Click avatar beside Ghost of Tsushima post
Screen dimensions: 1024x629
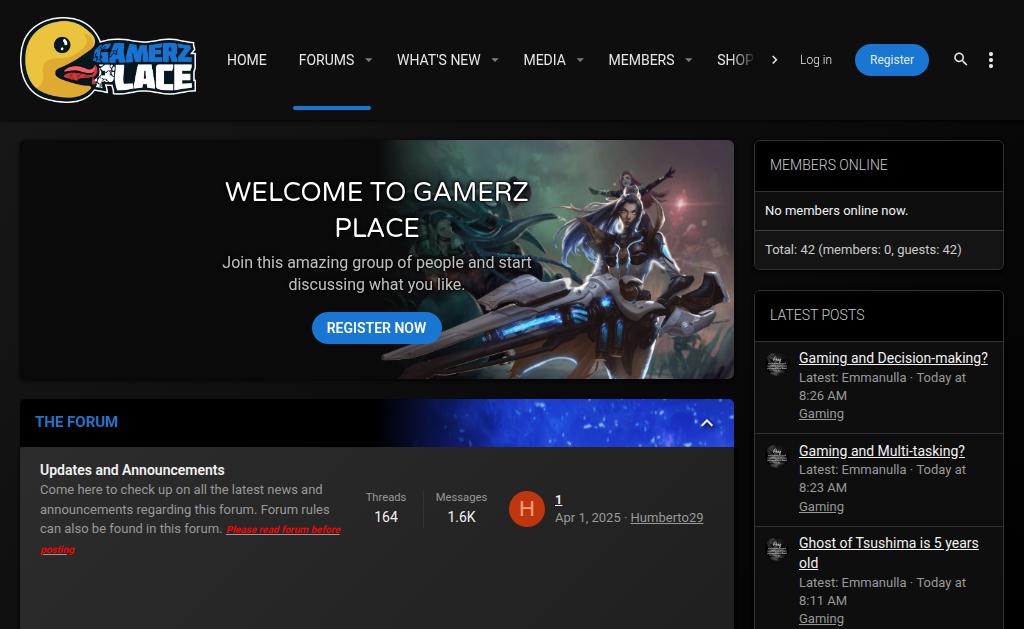(x=776, y=549)
